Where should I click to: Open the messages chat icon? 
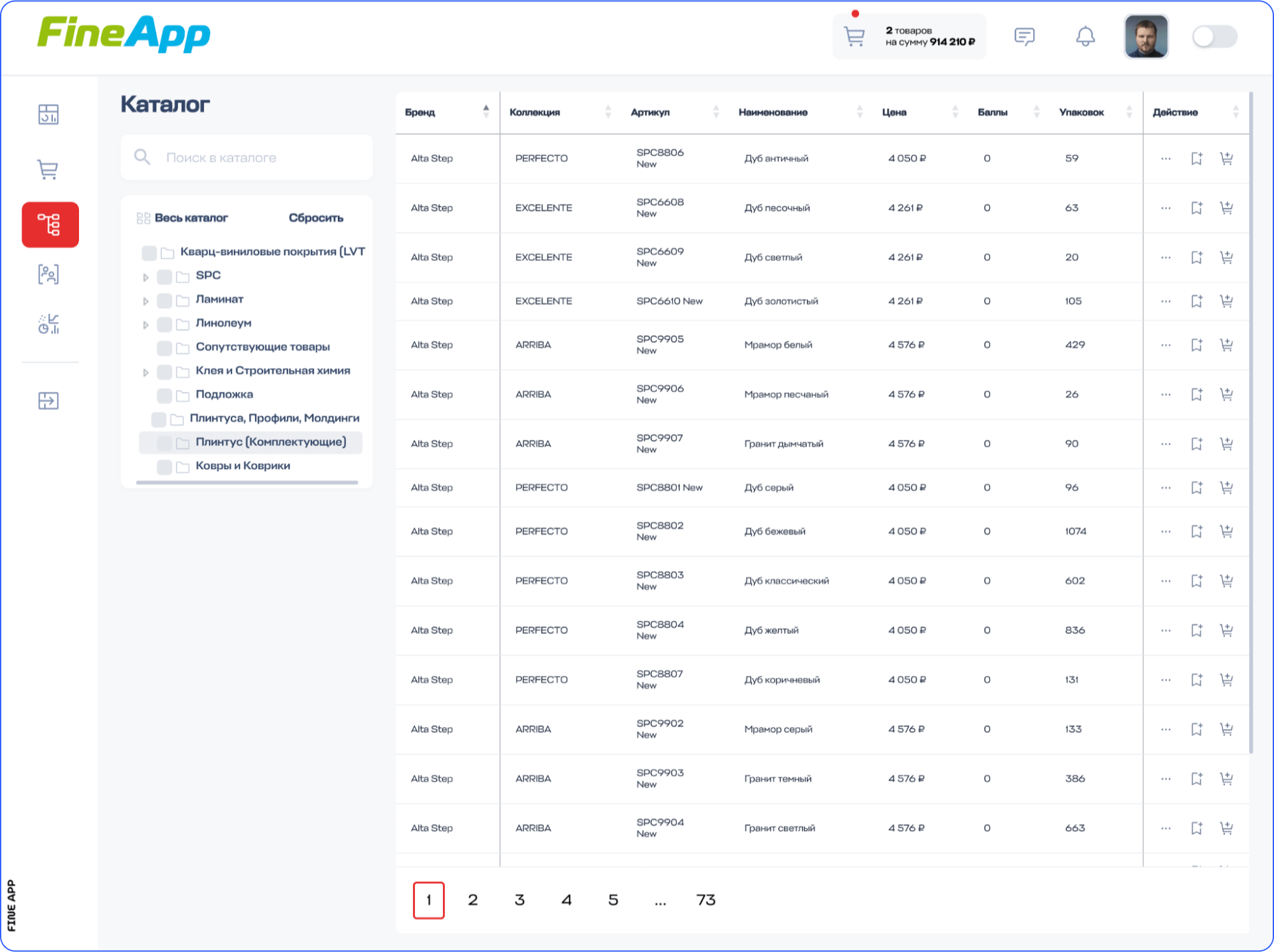point(1024,37)
